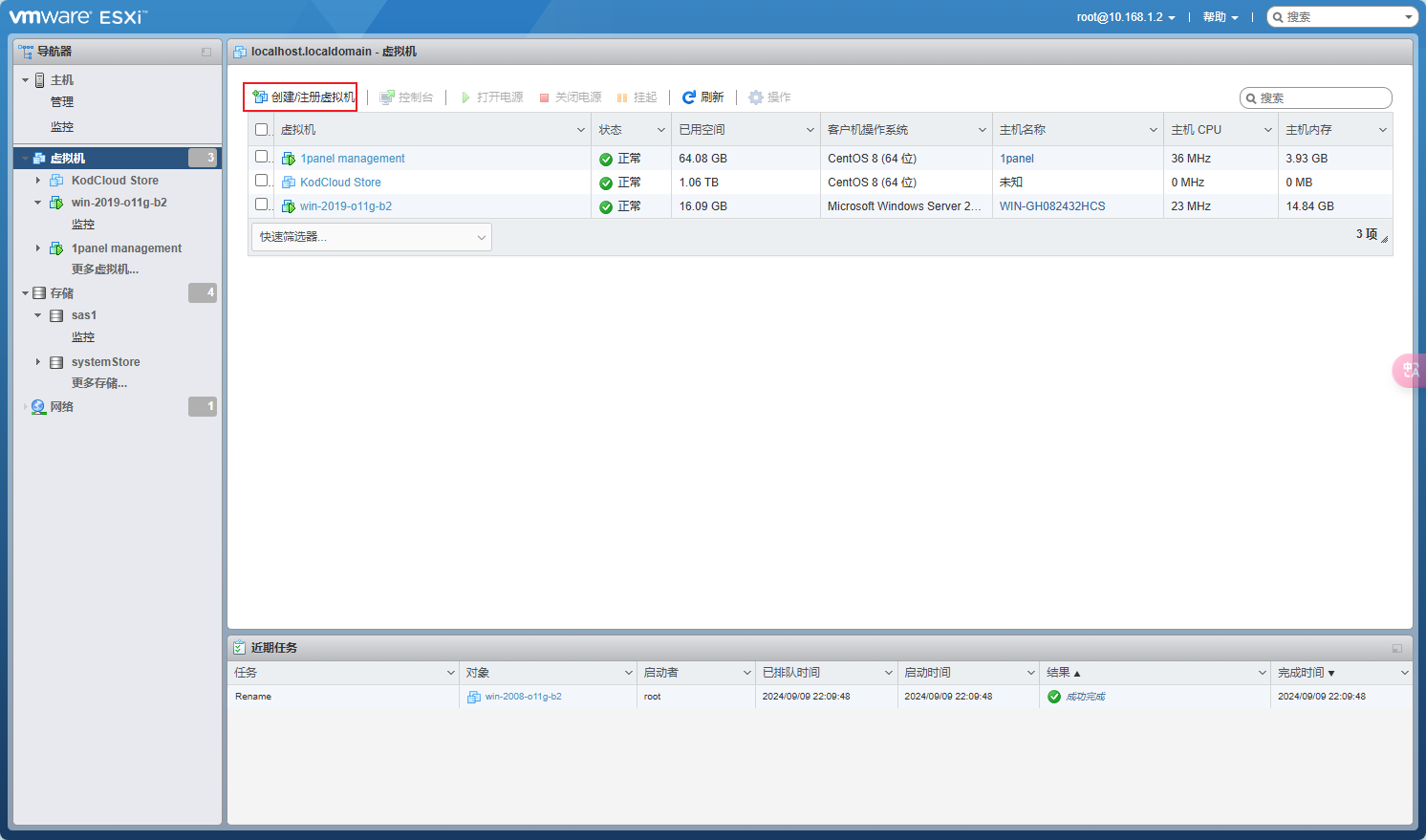This screenshot has width=1426, height=840.
Task: Check the KodCloud Store row checkbox
Action: pos(262,181)
